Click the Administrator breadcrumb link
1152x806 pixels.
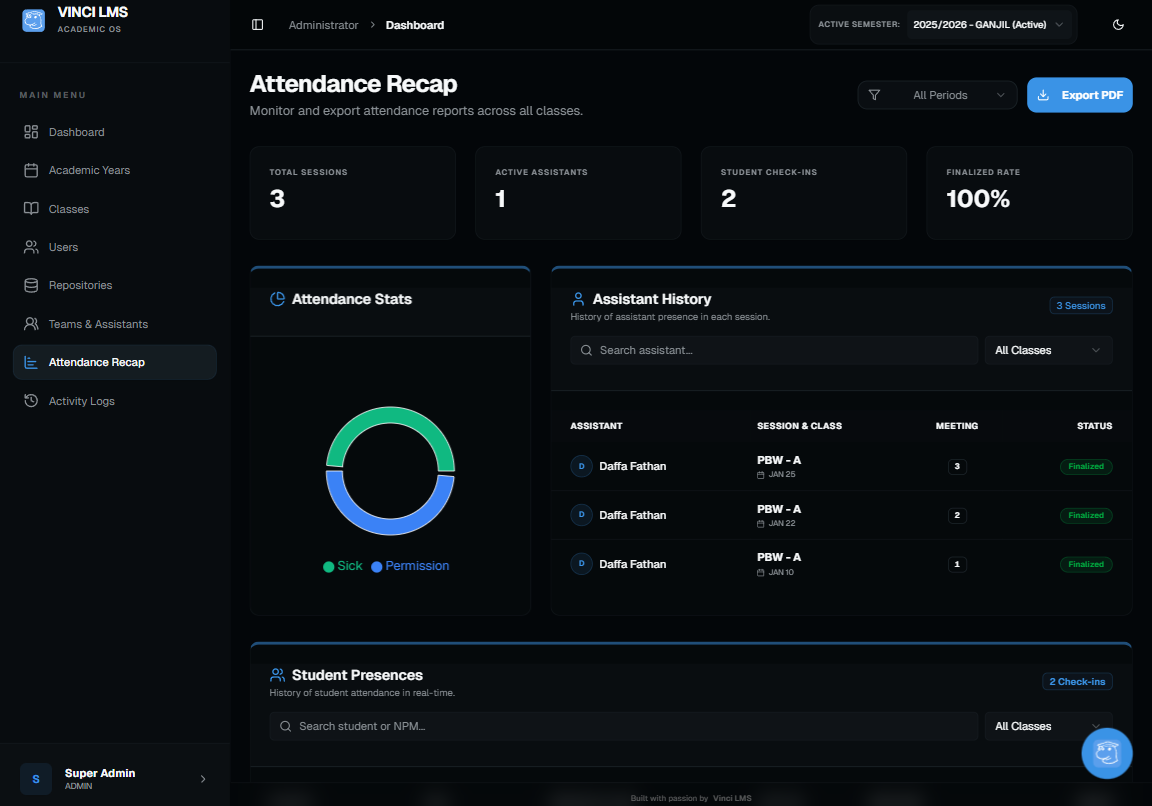point(323,25)
